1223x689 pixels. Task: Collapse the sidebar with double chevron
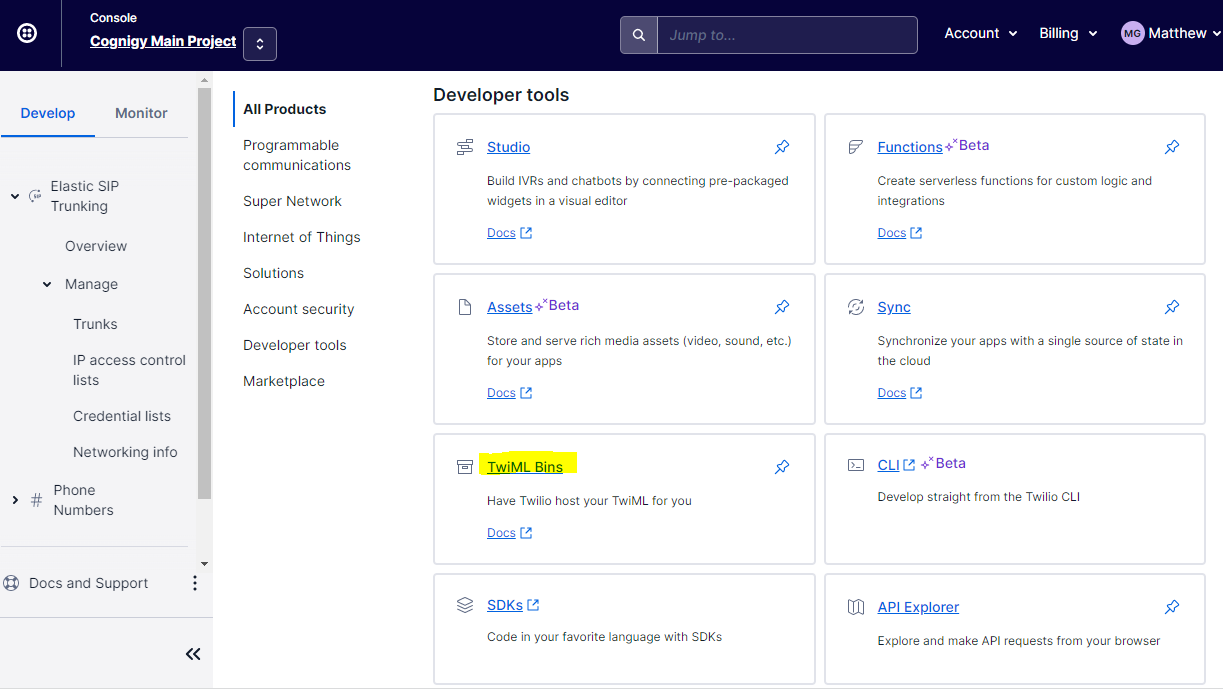[x=193, y=654]
